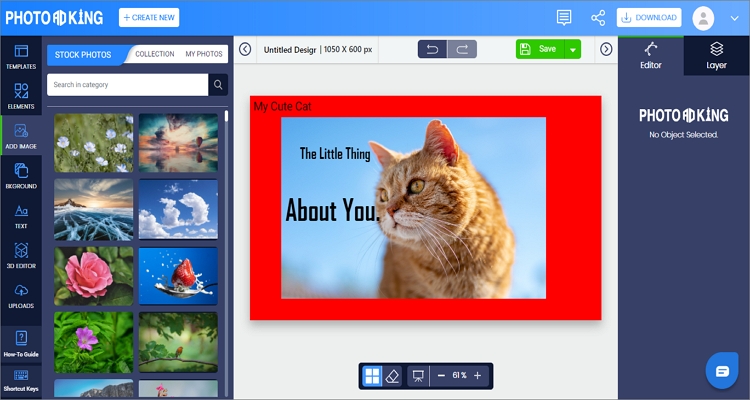Select the white flowers stock photo
Viewport: 750px width, 400px height.
[94, 143]
